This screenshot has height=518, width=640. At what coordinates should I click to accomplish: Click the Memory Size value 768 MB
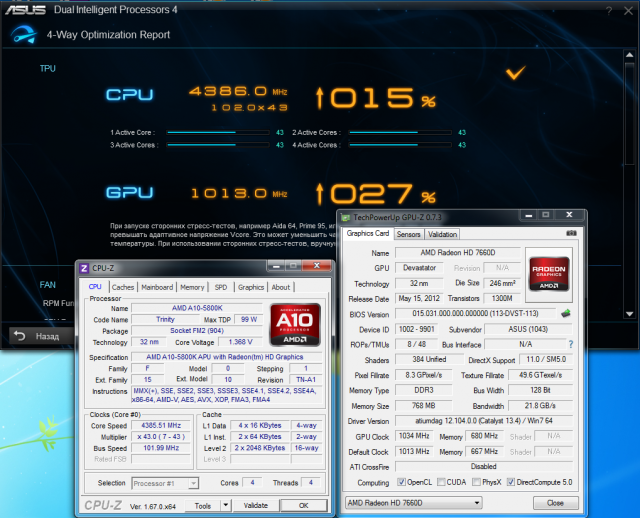click(x=423, y=405)
